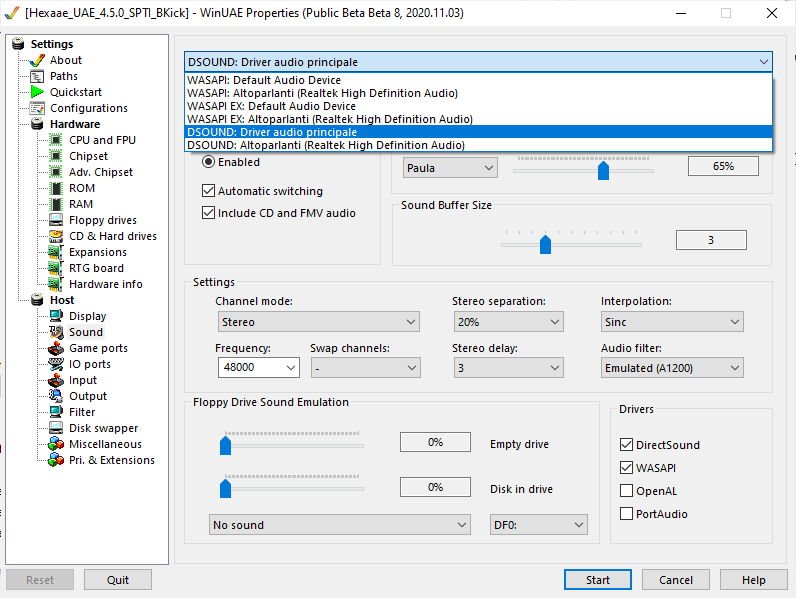Click the Filter monitor icon

tap(56, 412)
